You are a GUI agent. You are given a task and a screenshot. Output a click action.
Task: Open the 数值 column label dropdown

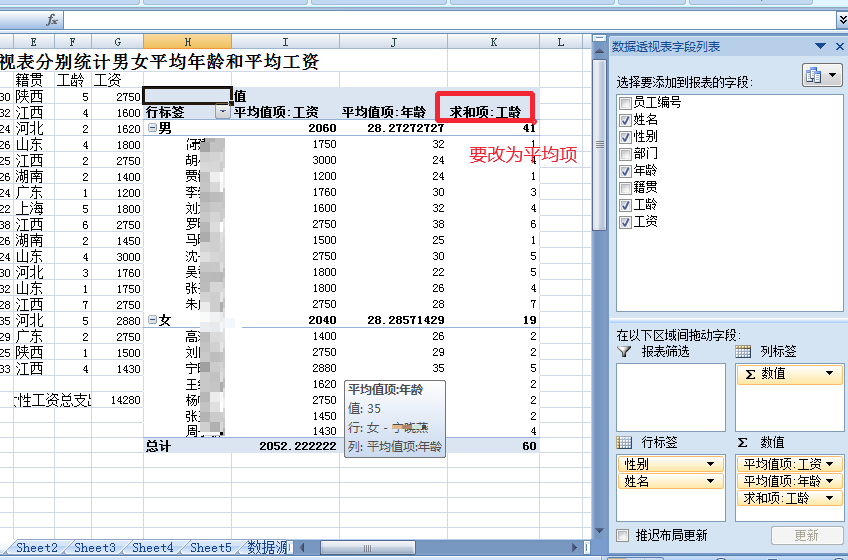tap(829, 373)
